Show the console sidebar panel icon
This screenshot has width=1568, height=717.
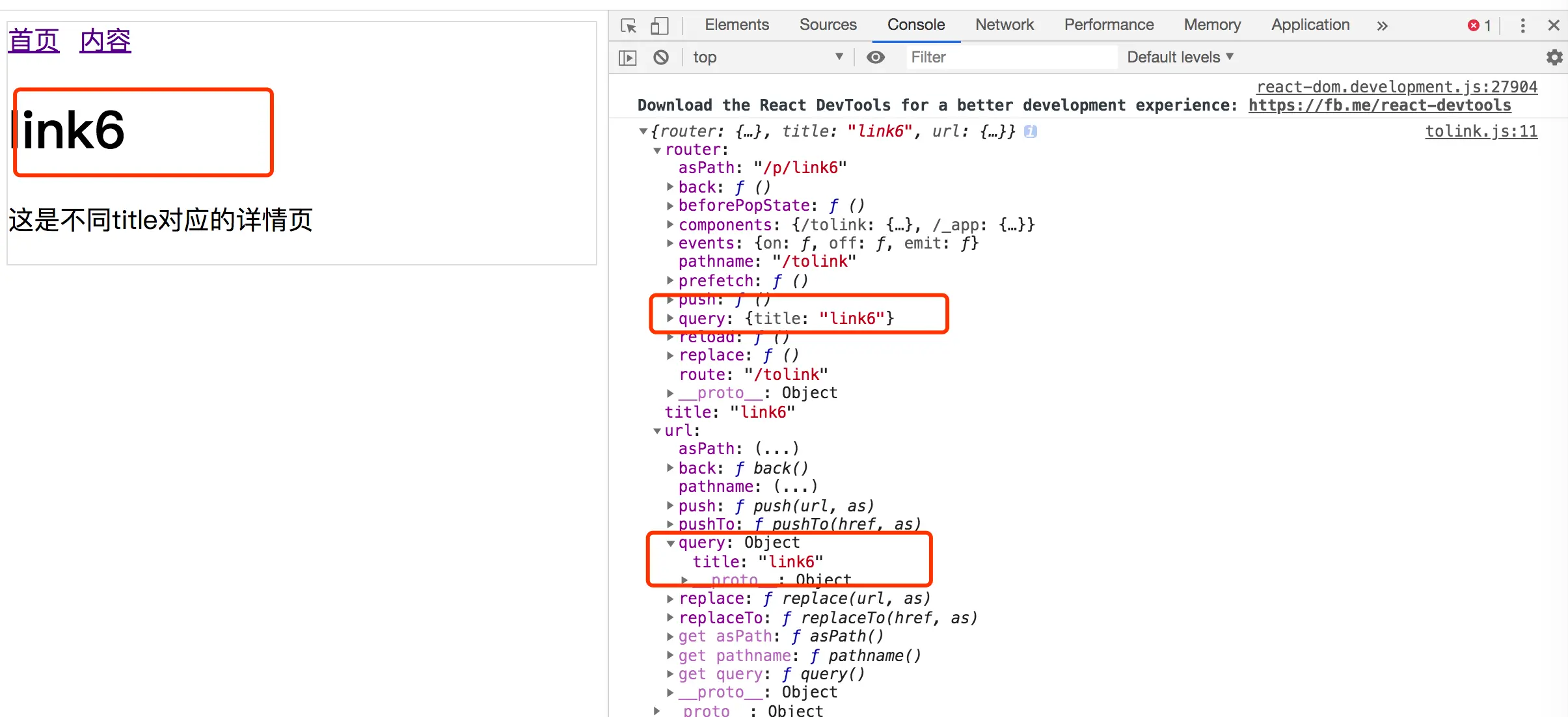coord(628,57)
